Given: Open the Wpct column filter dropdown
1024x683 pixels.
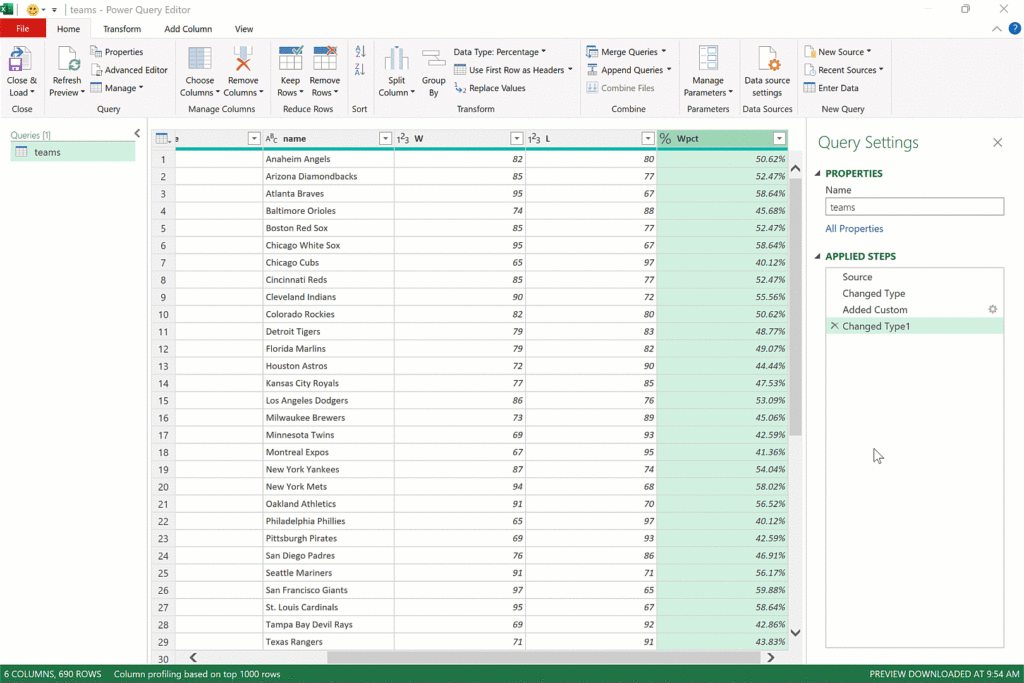Looking at the screenshot, I should coord(779,139).
